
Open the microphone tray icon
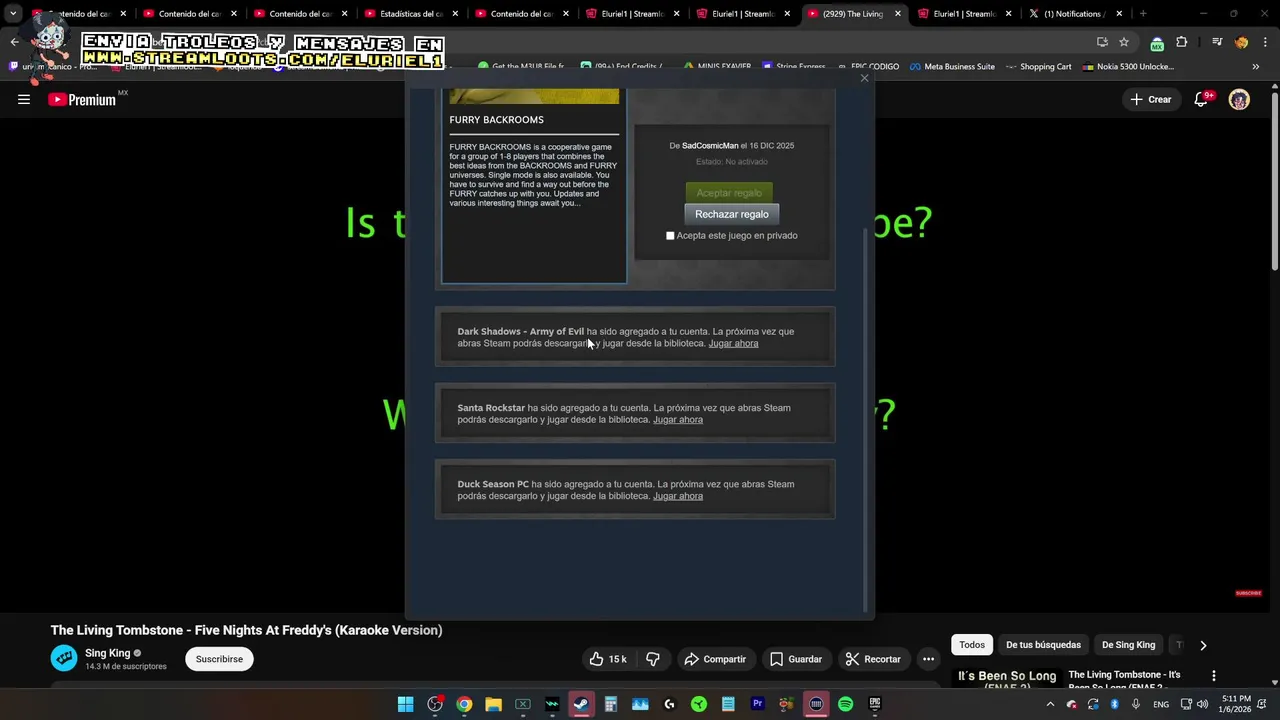pyautogui.click(x=1136, y=704)
